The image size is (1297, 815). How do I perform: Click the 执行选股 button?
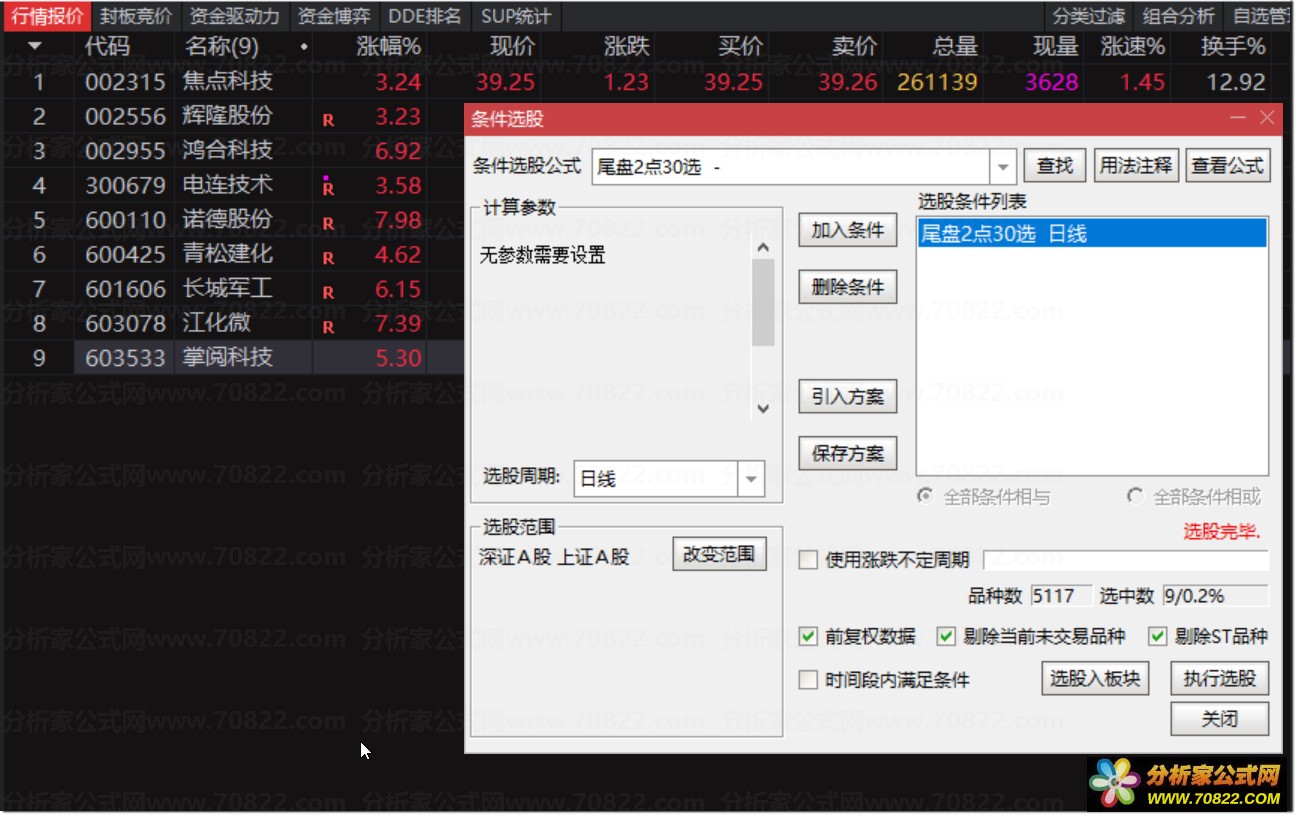[1219, 679]
